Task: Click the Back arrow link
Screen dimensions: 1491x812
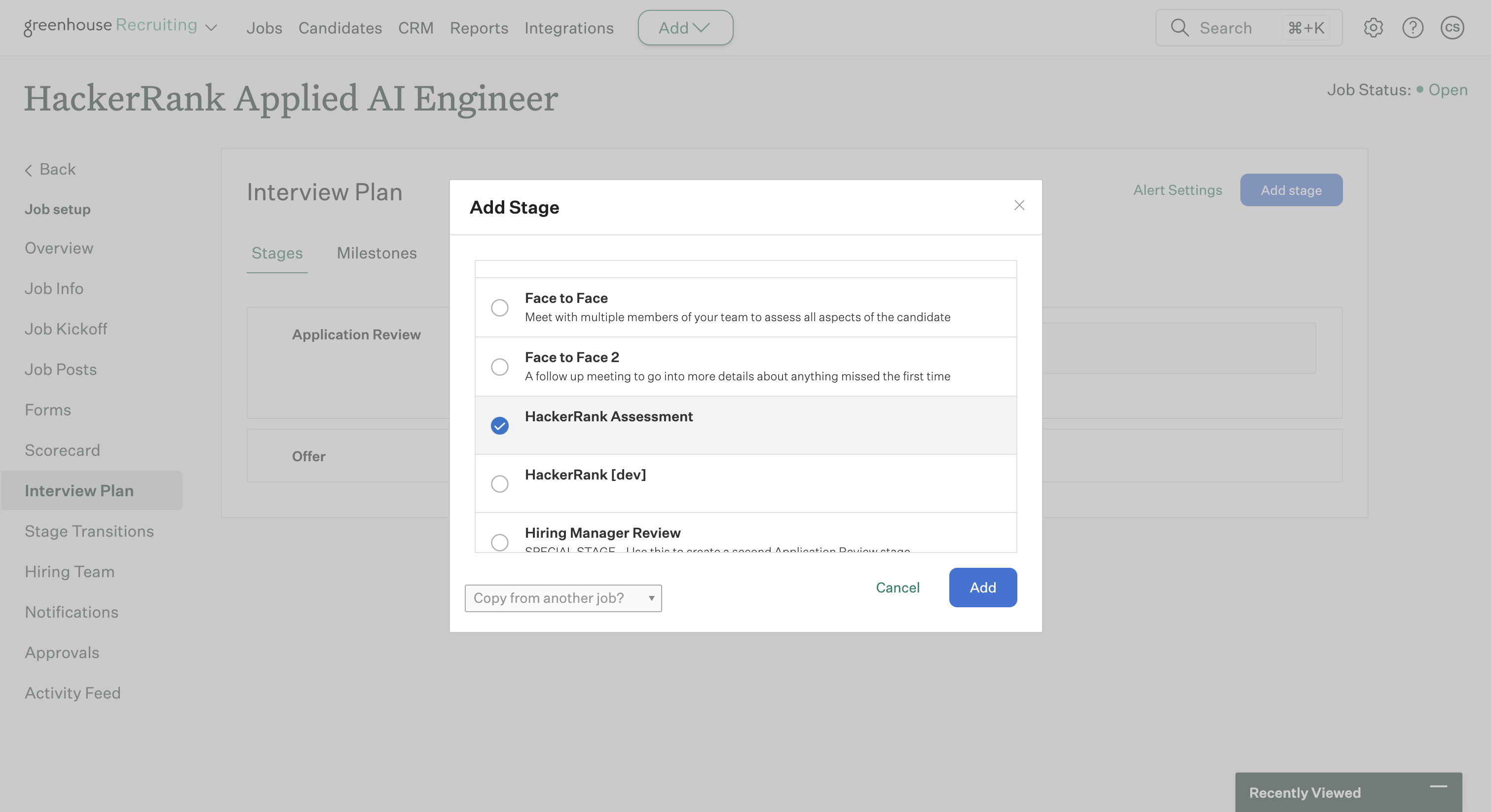Action: [50, 170]
